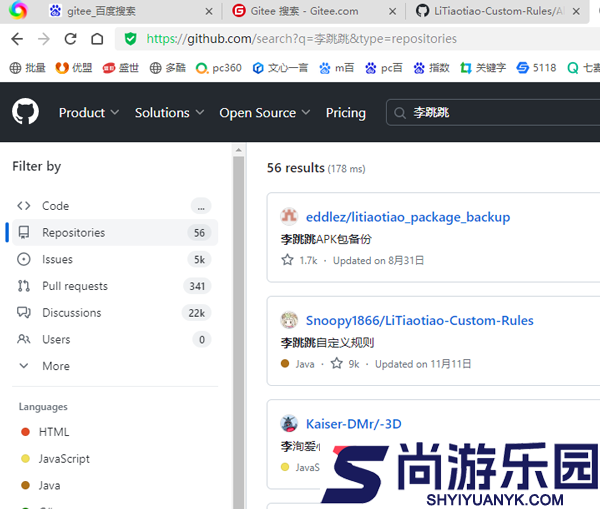Go to browser home page icon
The height and width of the screenshot is (509, 600).
click(x=97, y=39)
